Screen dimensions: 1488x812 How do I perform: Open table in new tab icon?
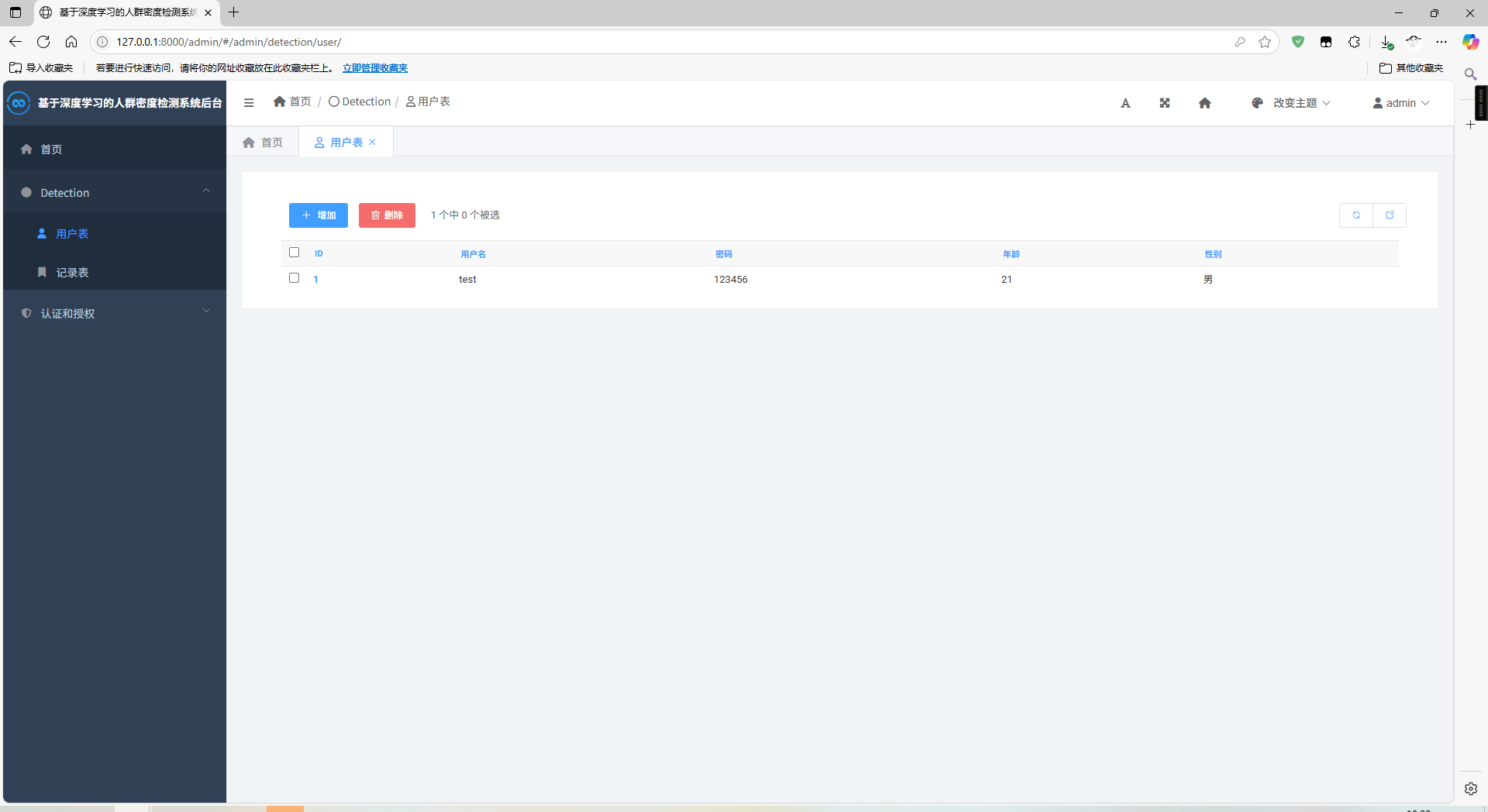point(1390,215)
